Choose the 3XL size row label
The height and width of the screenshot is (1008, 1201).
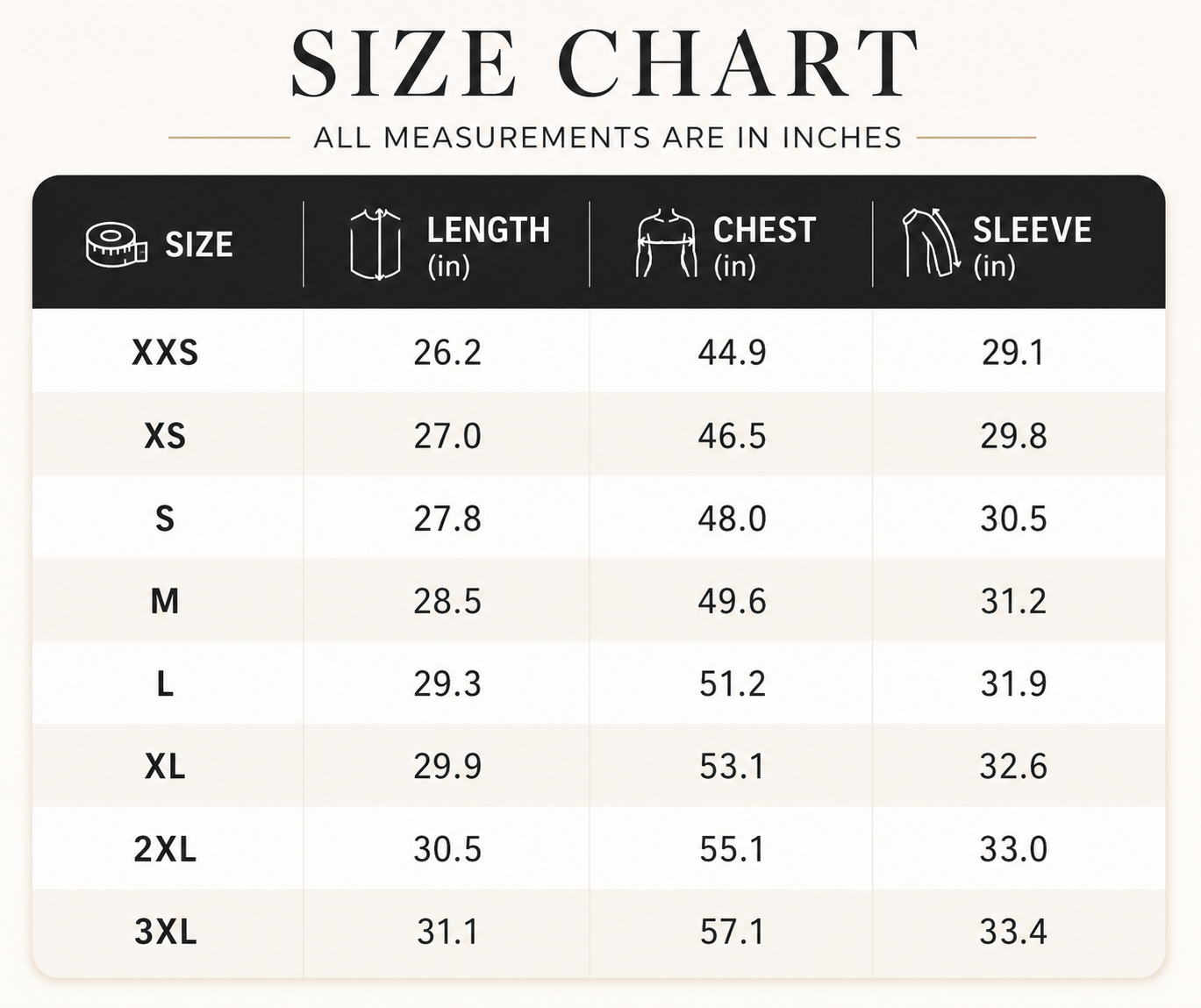tap(165, 932)
